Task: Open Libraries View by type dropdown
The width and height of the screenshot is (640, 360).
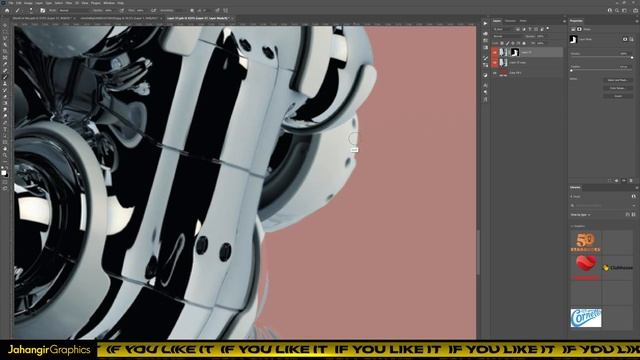Action: pyautogui.click(x=581, y=215)
